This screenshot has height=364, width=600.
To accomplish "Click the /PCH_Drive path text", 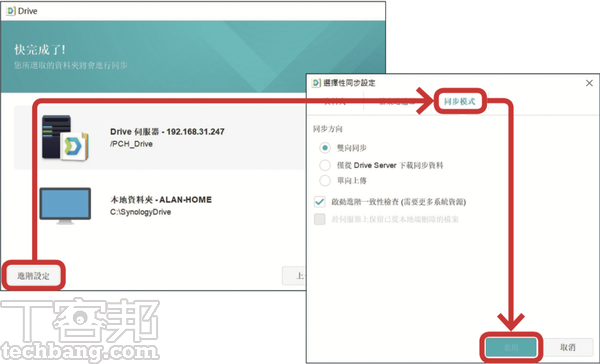I will coord(131,144).
